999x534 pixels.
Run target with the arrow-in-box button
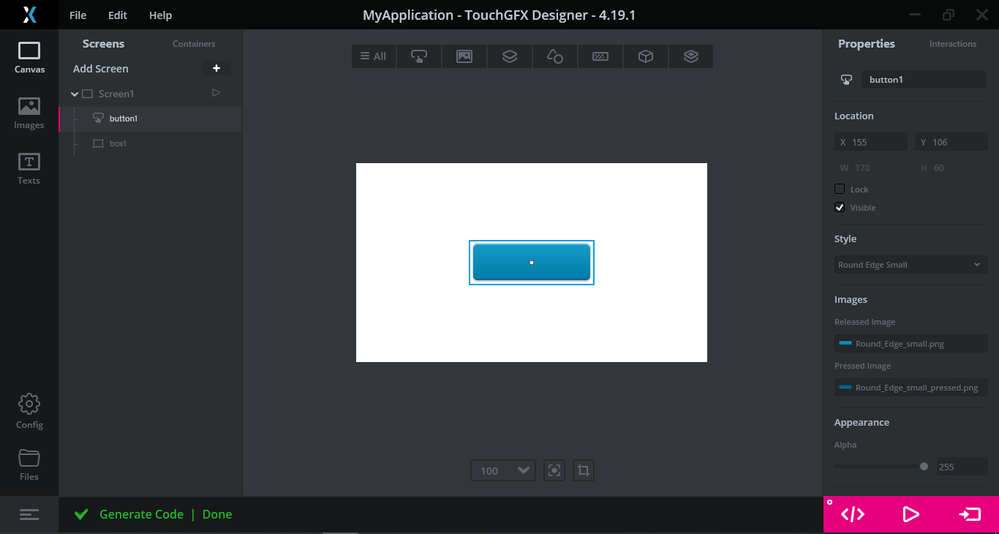pyautogui.click(x=970, y=514)
